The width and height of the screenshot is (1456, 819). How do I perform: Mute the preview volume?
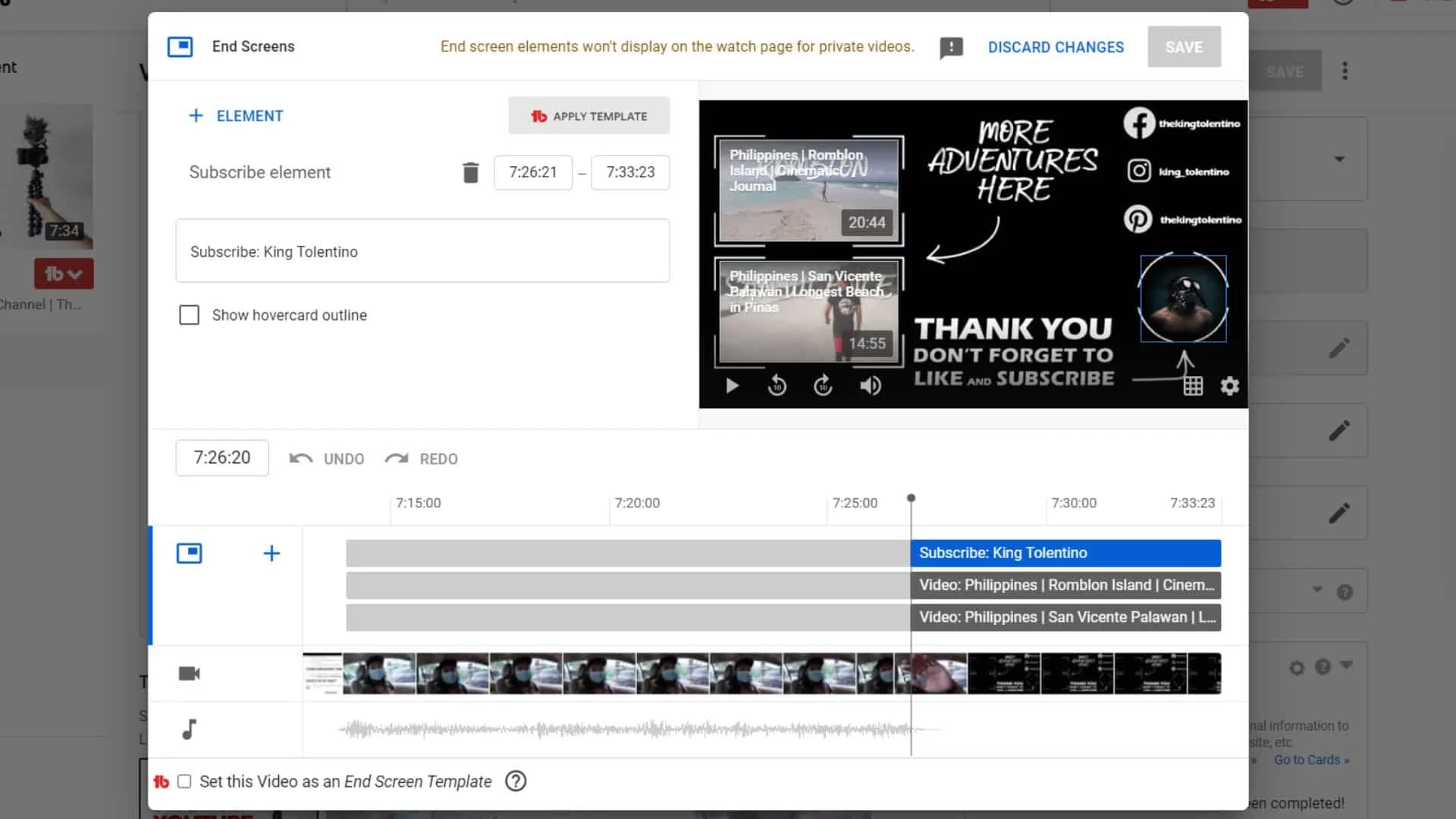coord(870,386)
